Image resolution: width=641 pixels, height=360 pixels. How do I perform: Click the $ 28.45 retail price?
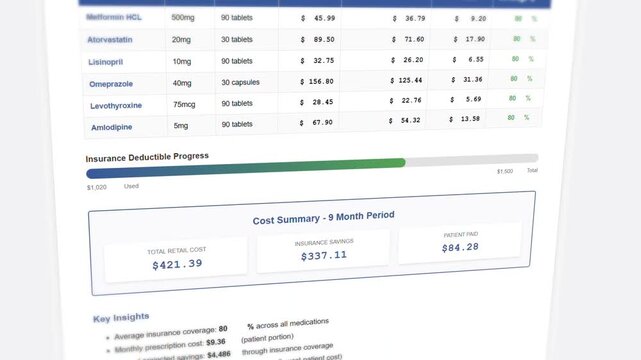tap(316, 102)
